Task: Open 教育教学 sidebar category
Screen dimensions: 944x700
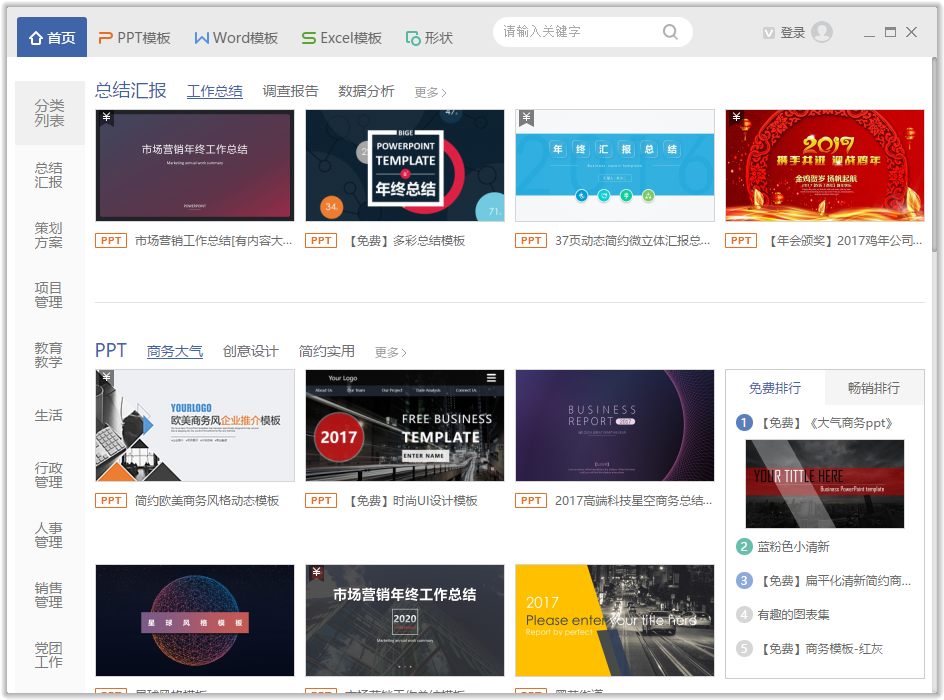Action: coord(49,355)
